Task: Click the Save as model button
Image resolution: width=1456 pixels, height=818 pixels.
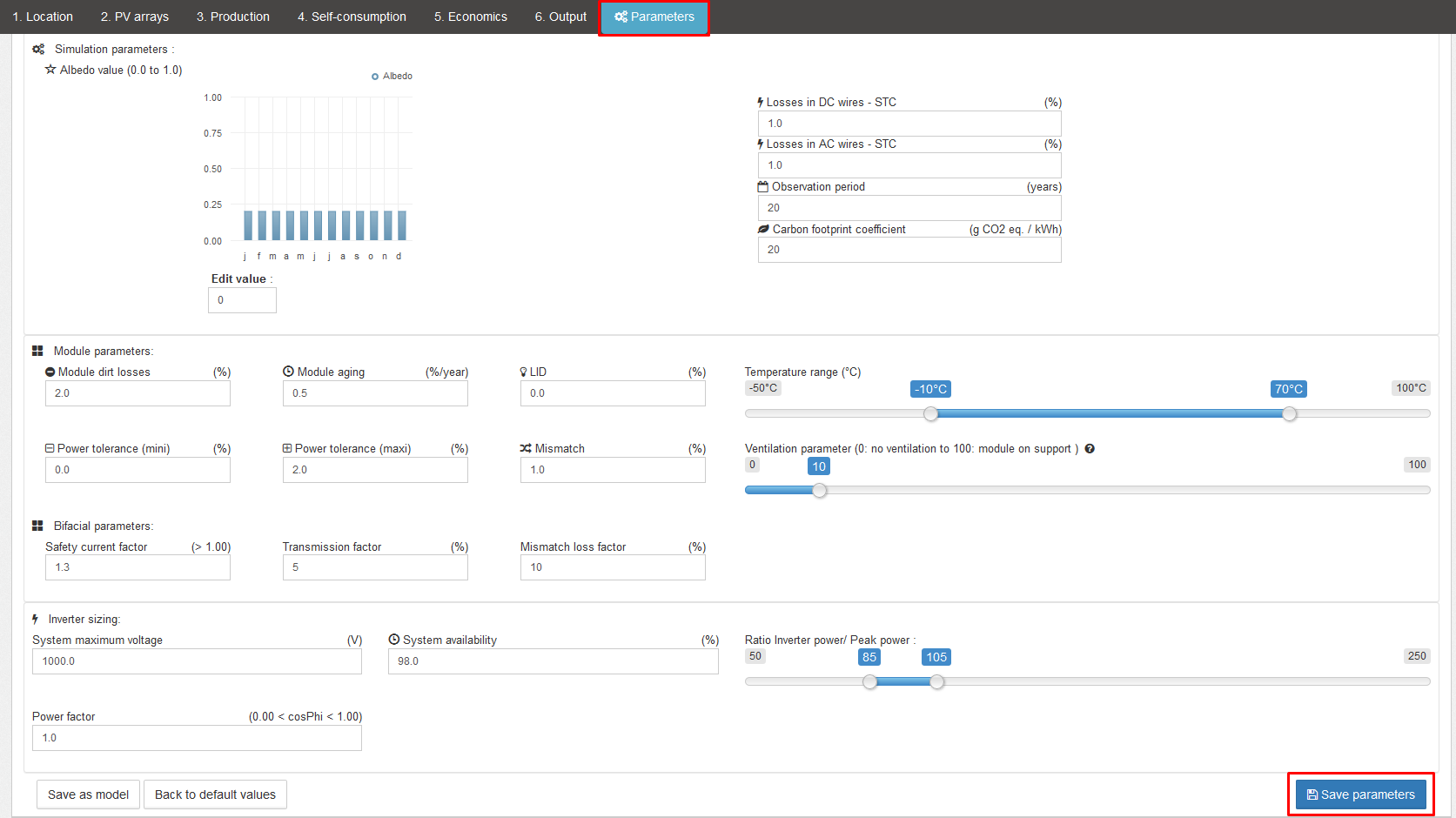Action: [88, 795]
